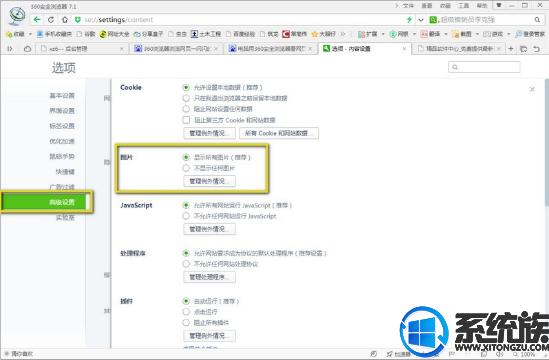Viewport: 549px width, 360px height.
Task: Open the extensions dropdown arrow in toolbar
Action: click(x=383, y=34)
